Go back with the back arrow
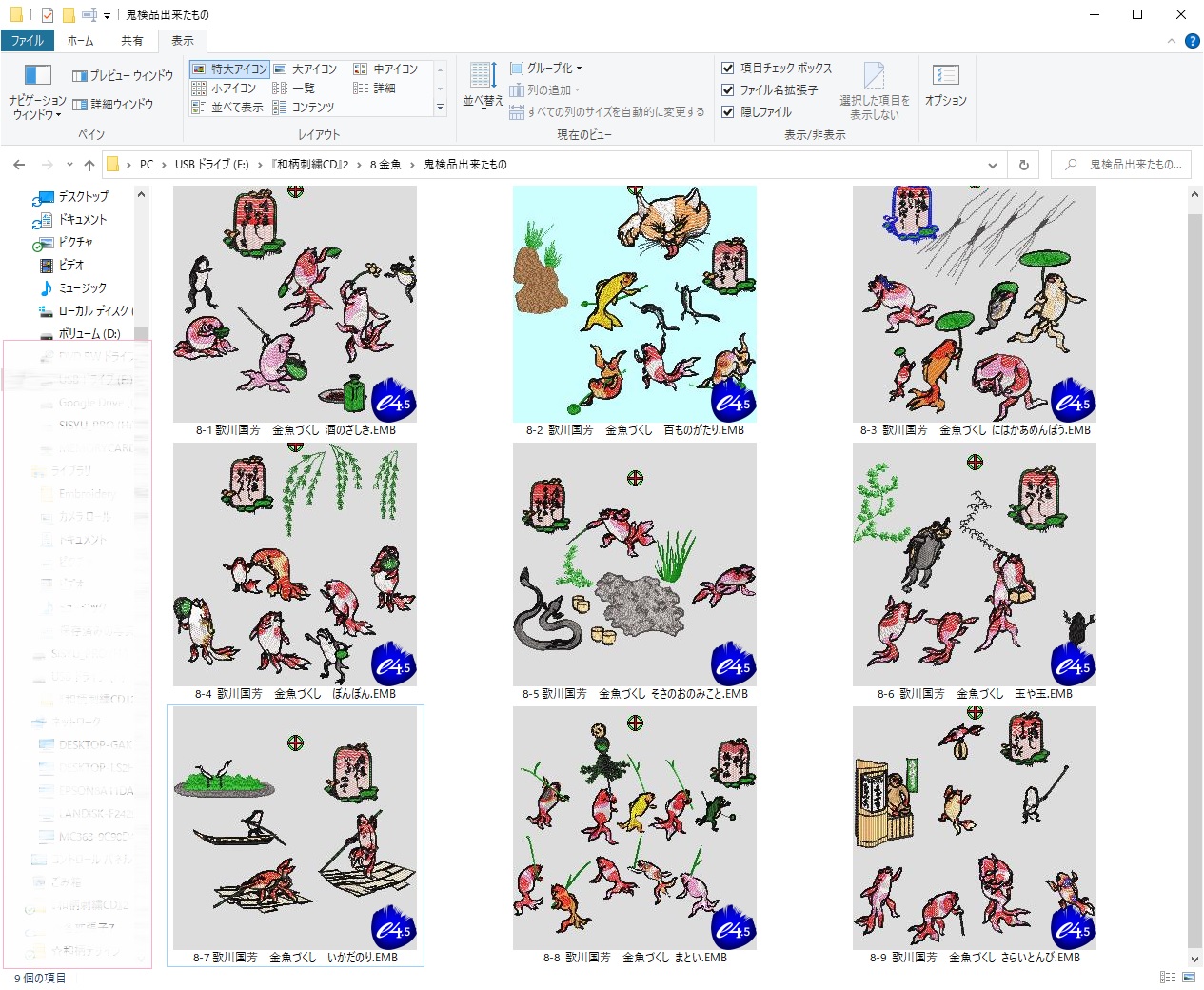Image resolution: width=1204 pixels, height=990 pixels. (x=19, y=165)
